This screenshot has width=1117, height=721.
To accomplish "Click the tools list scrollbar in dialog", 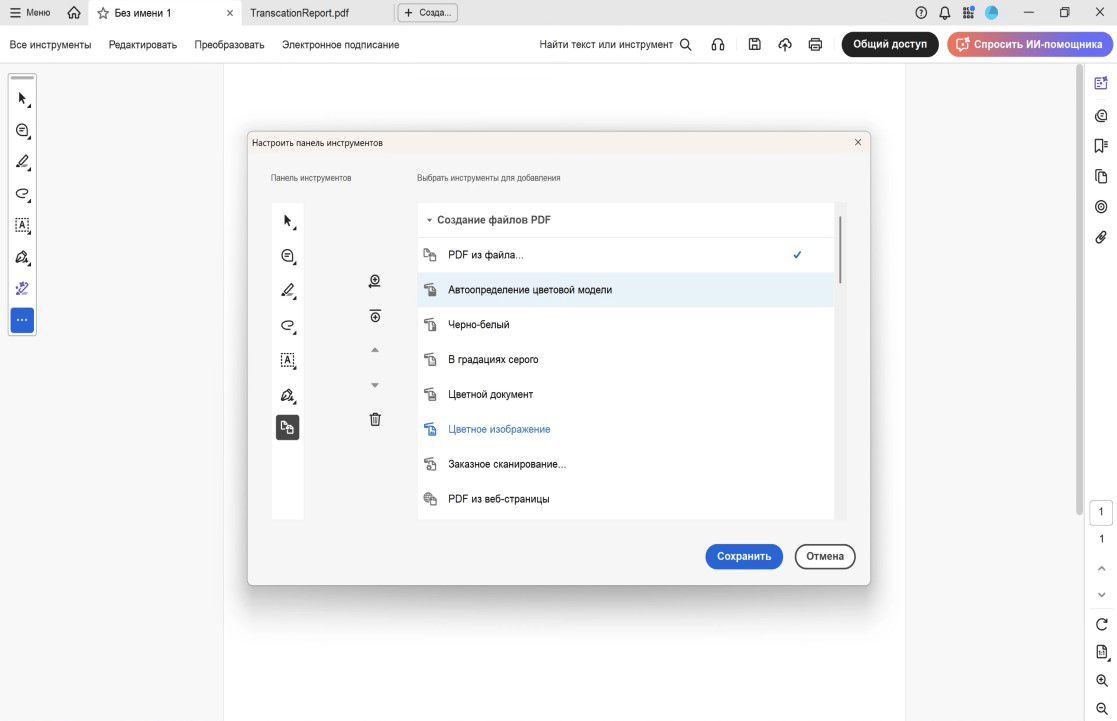I will pyautogui.click(x=841, y=250).
